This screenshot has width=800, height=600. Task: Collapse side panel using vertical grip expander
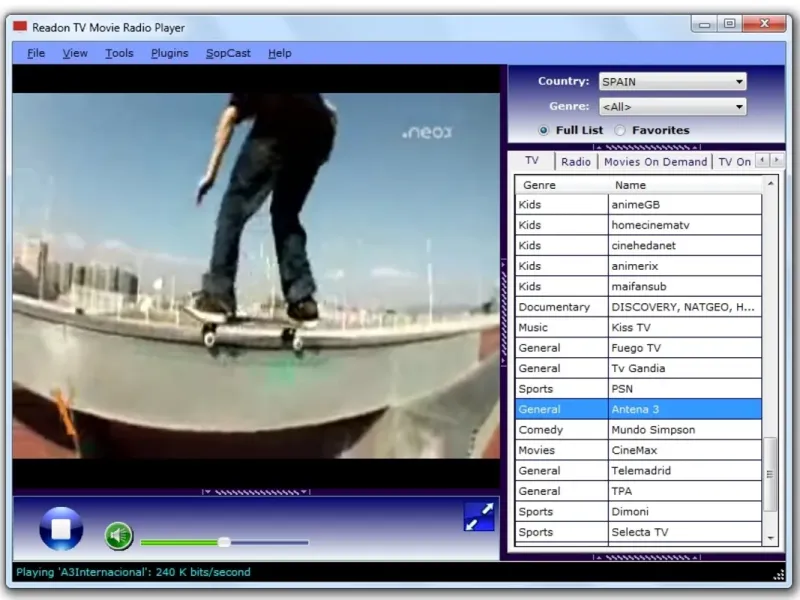click(x=504, y=312)
